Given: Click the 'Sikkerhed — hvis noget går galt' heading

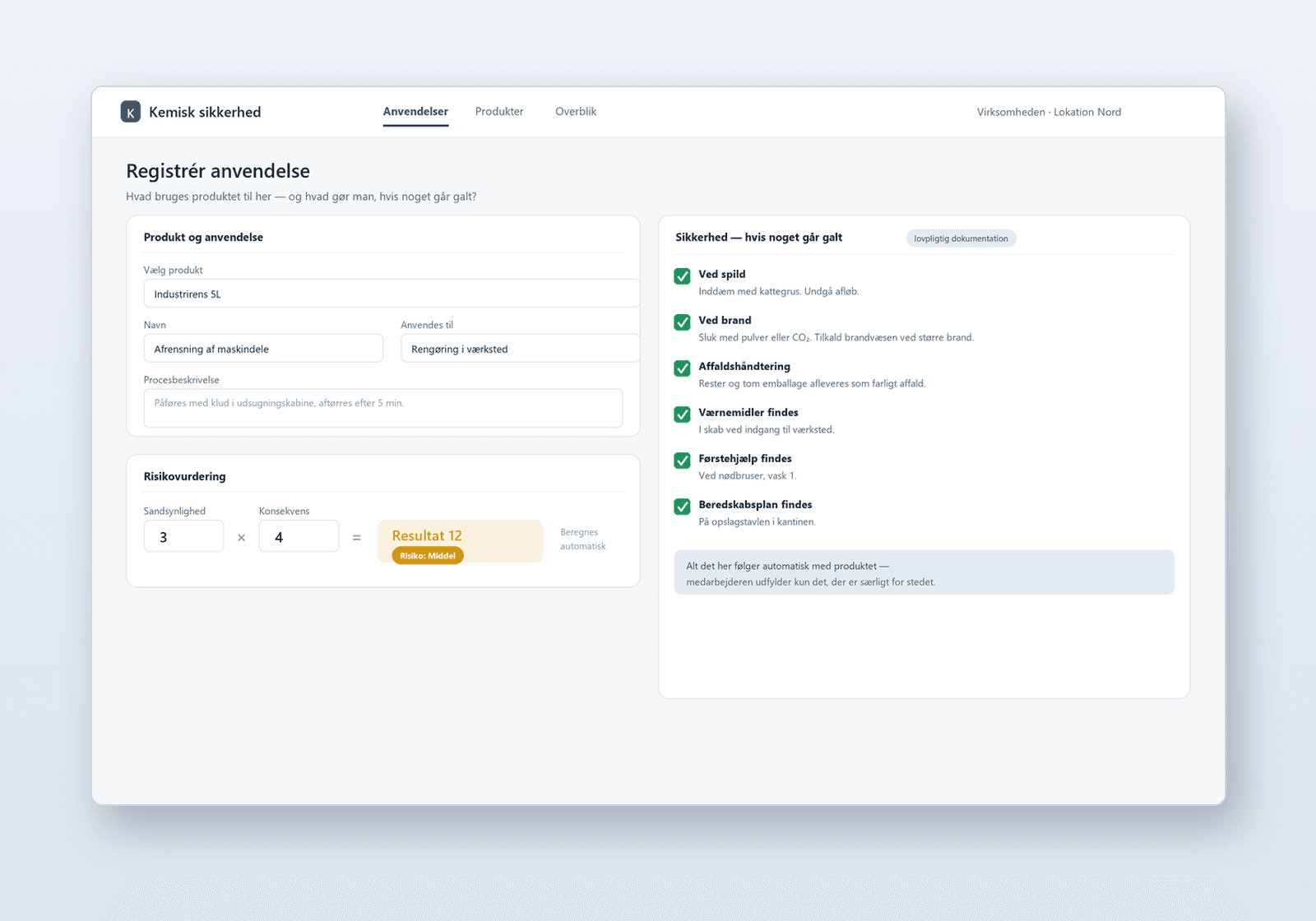Looking at the screenshot, I should coord(758,237).
